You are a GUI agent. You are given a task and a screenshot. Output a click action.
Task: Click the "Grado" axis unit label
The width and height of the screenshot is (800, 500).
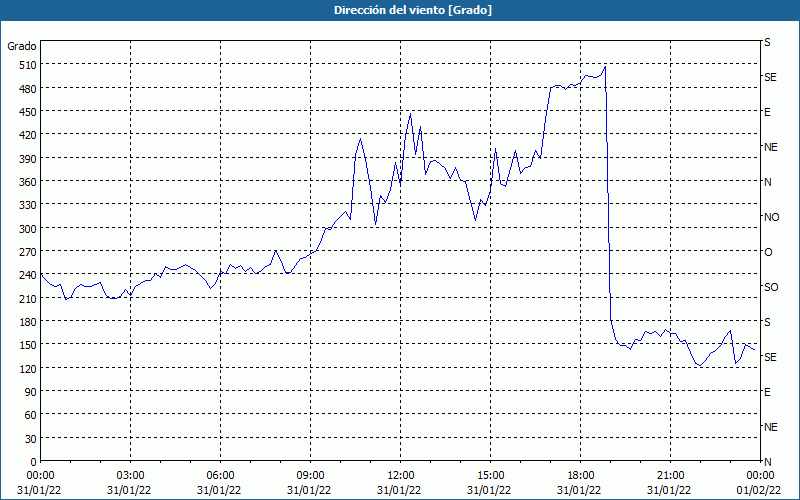[x=22, y=46]
